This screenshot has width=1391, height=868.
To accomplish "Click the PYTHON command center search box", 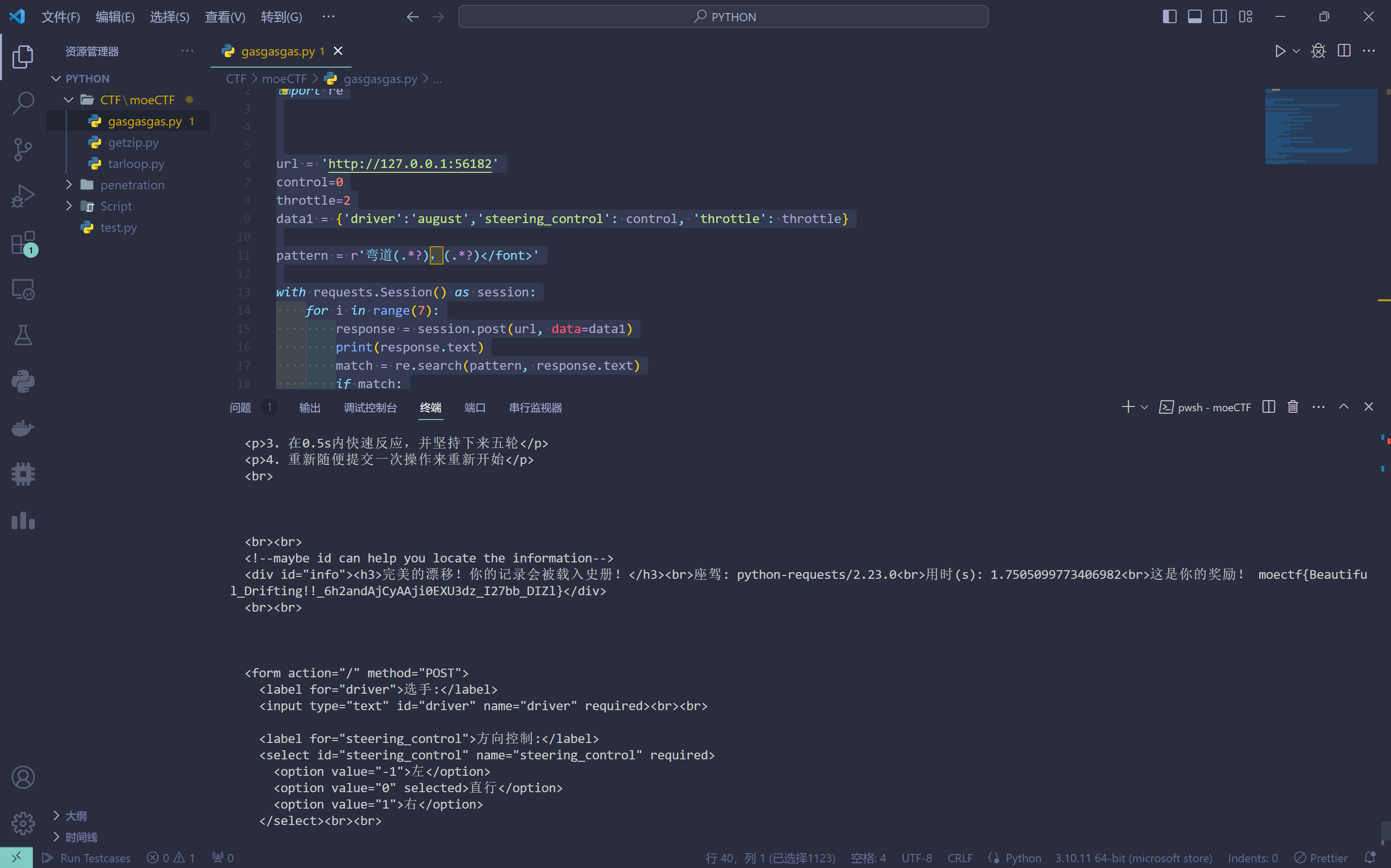I will point(723,16).
